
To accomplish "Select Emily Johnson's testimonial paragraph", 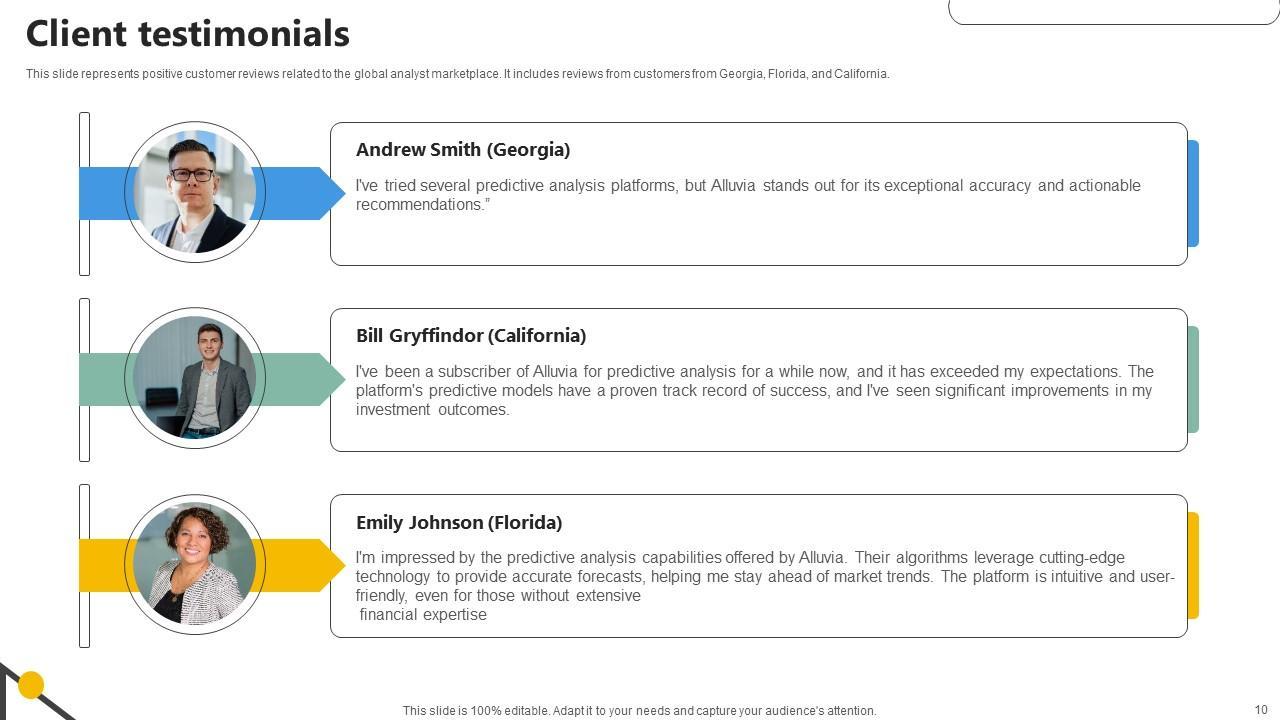I will pyautogui.click(x=764, y=586).
